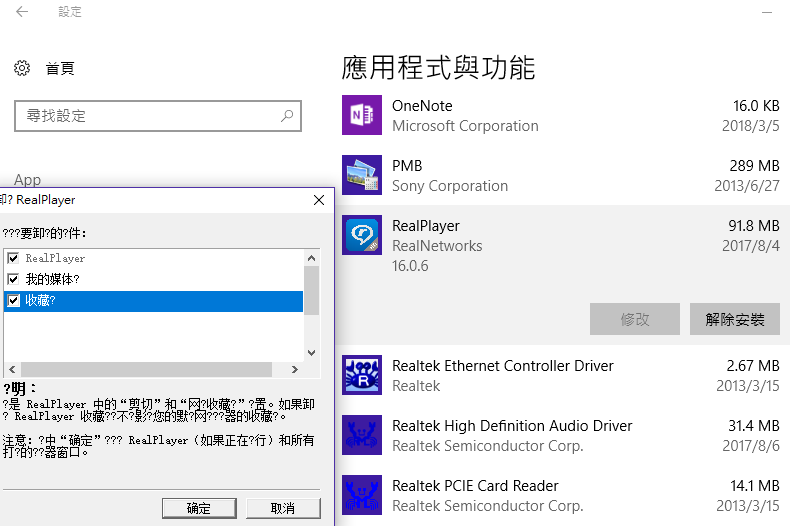Screen dimensions: 794x526
Task: Click the Realtek Ethernet Controller Driver icon
Action: click(362, 375)
